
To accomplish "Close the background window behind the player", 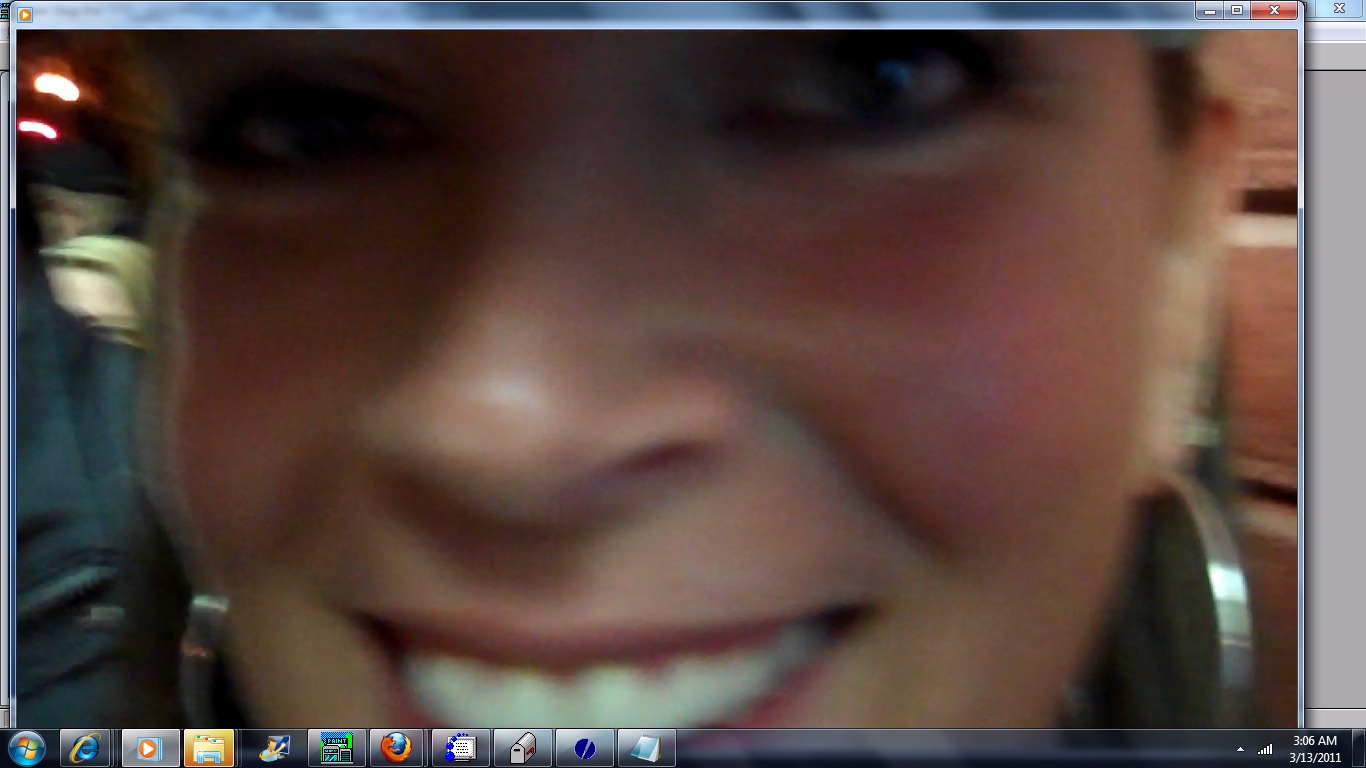I will (1339, 8).
